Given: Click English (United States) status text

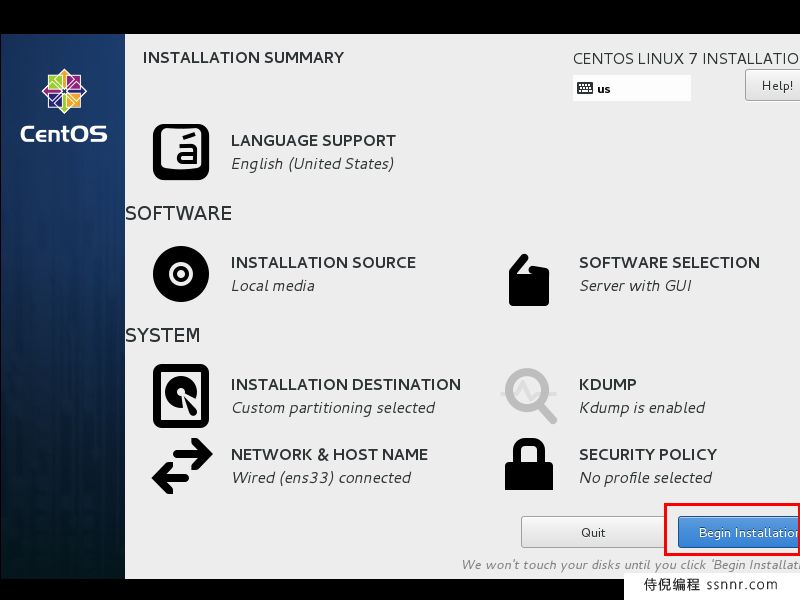Looking at the screenshot, I should (312, 164).
